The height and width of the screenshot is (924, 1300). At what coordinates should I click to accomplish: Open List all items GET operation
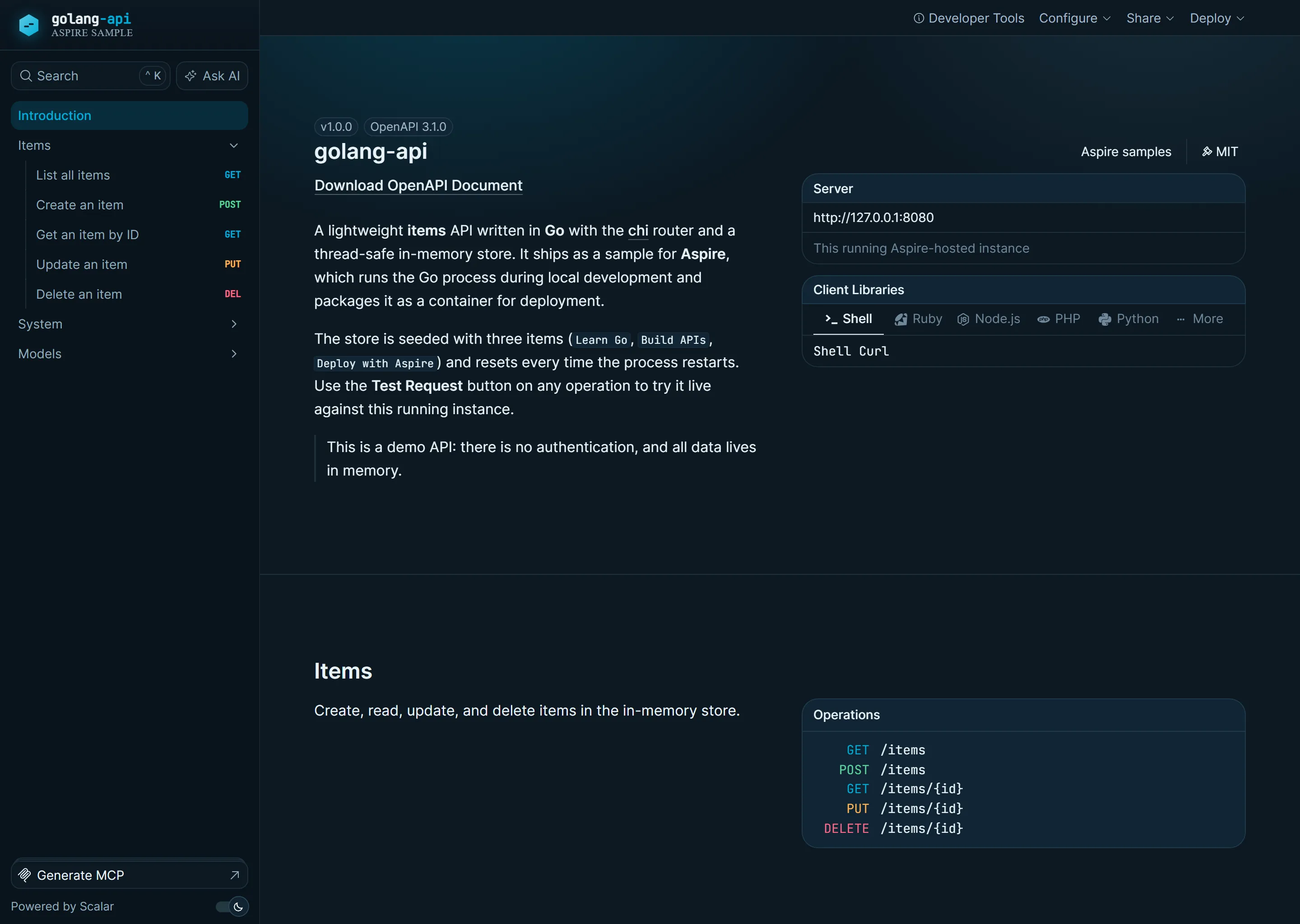click(x=138, y=175)
